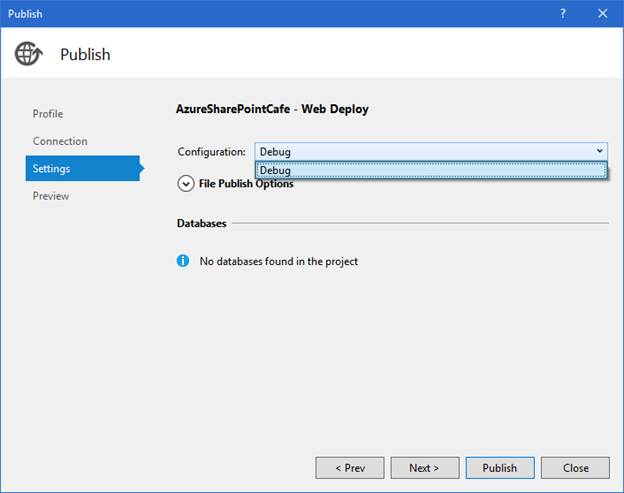Click the Databases section label

click(x=201, y=224)
